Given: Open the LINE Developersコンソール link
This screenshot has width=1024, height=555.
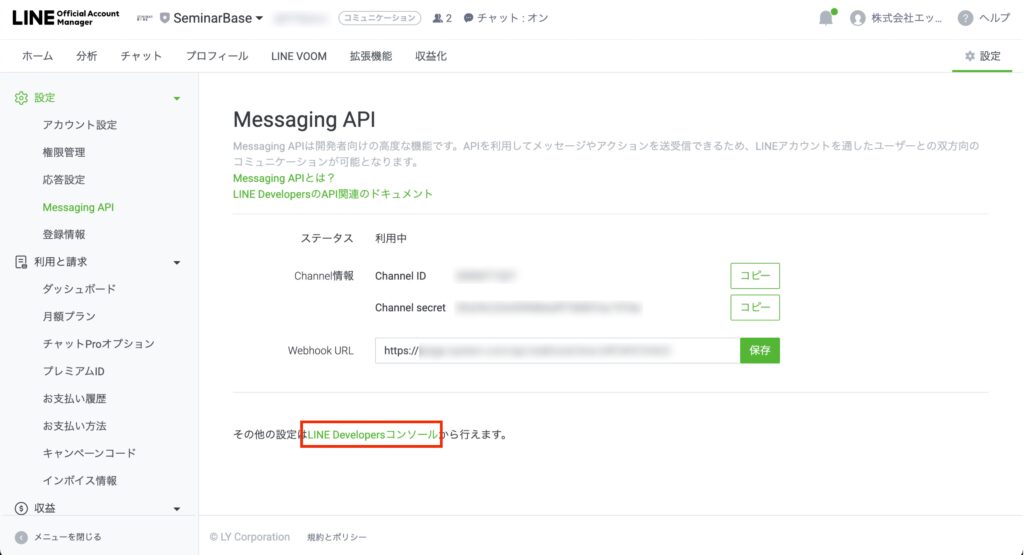Looking at the screenshot, I should pyautogui.click(x=371, y=435).
